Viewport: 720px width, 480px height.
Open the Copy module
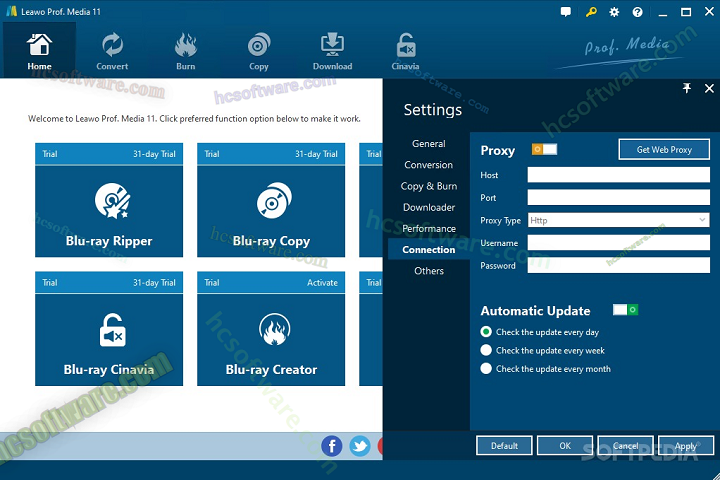[259, 51]
